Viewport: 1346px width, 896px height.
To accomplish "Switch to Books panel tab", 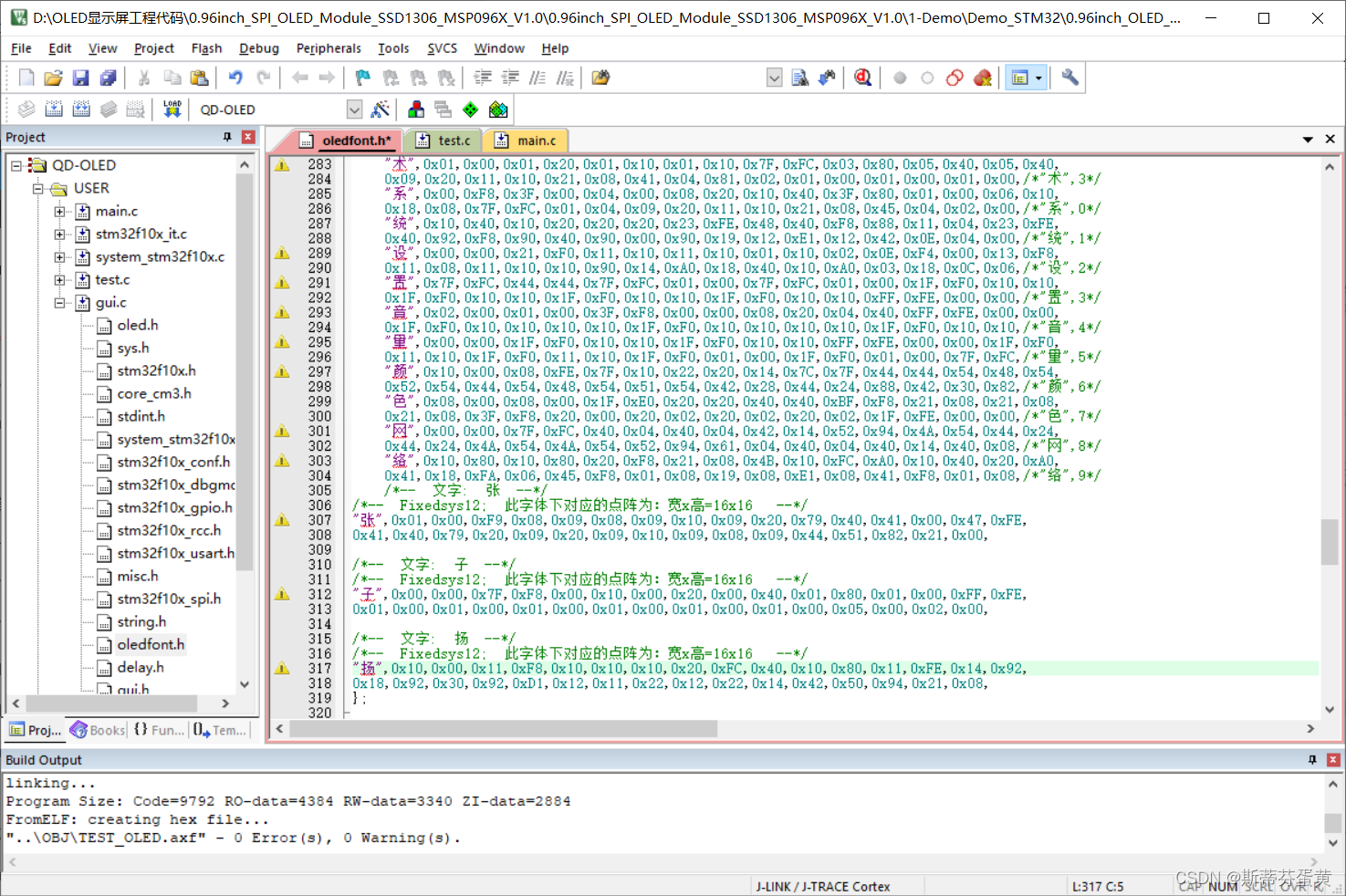I will click(98, 730).
